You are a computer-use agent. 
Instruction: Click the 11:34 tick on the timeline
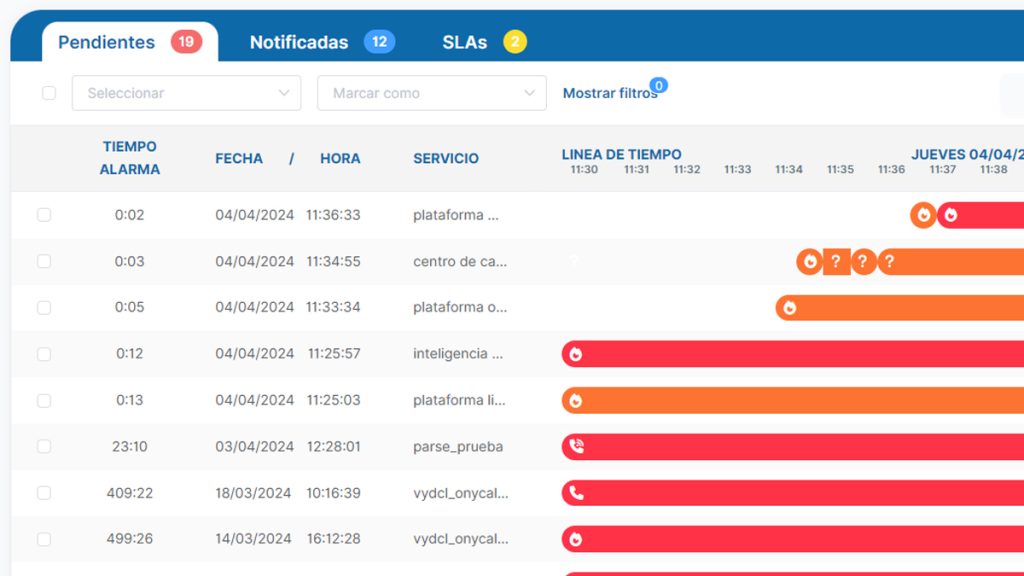[x=789, y=170]
